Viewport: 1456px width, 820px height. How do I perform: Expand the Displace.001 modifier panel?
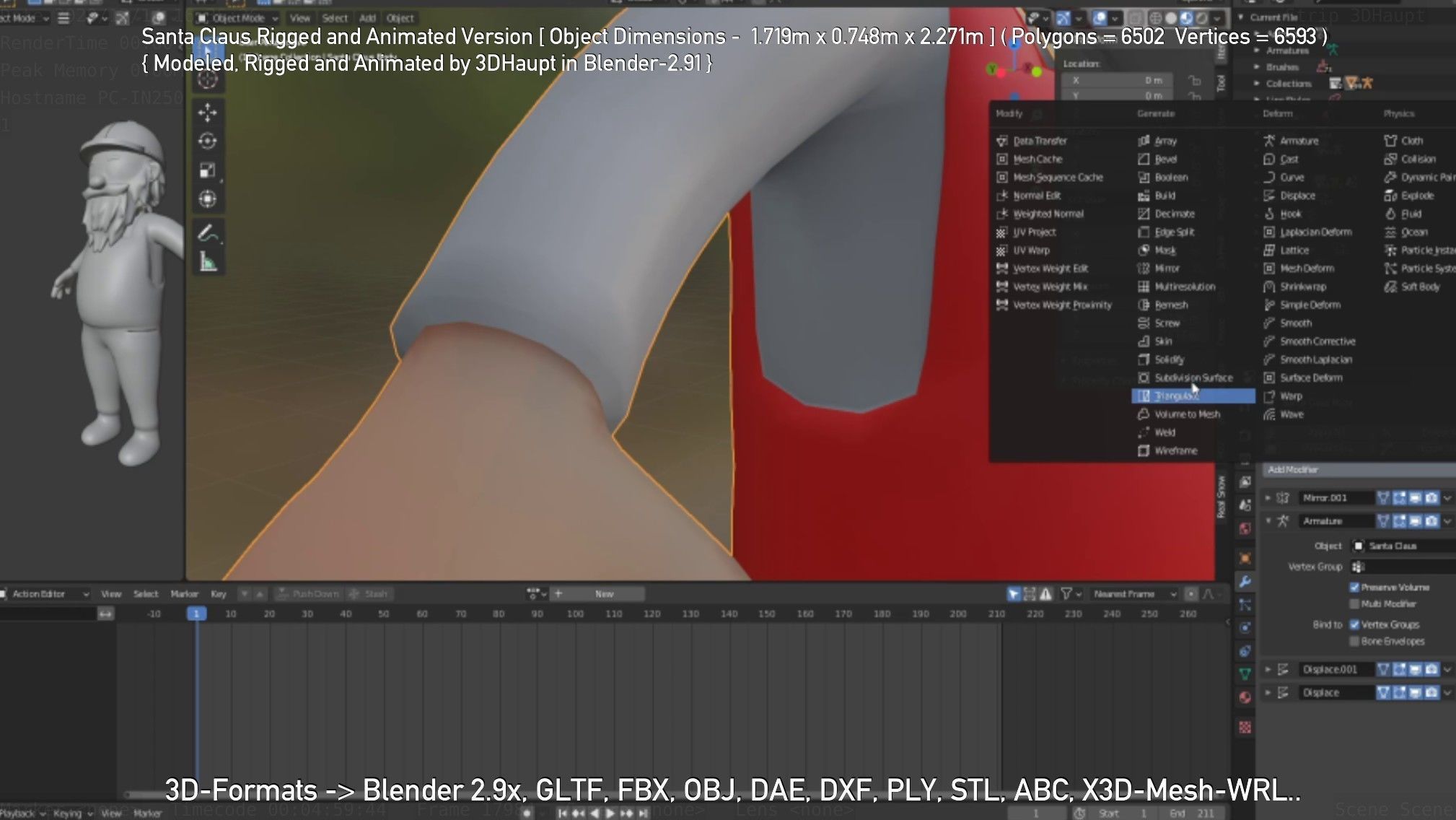[x=1268, y=669]
